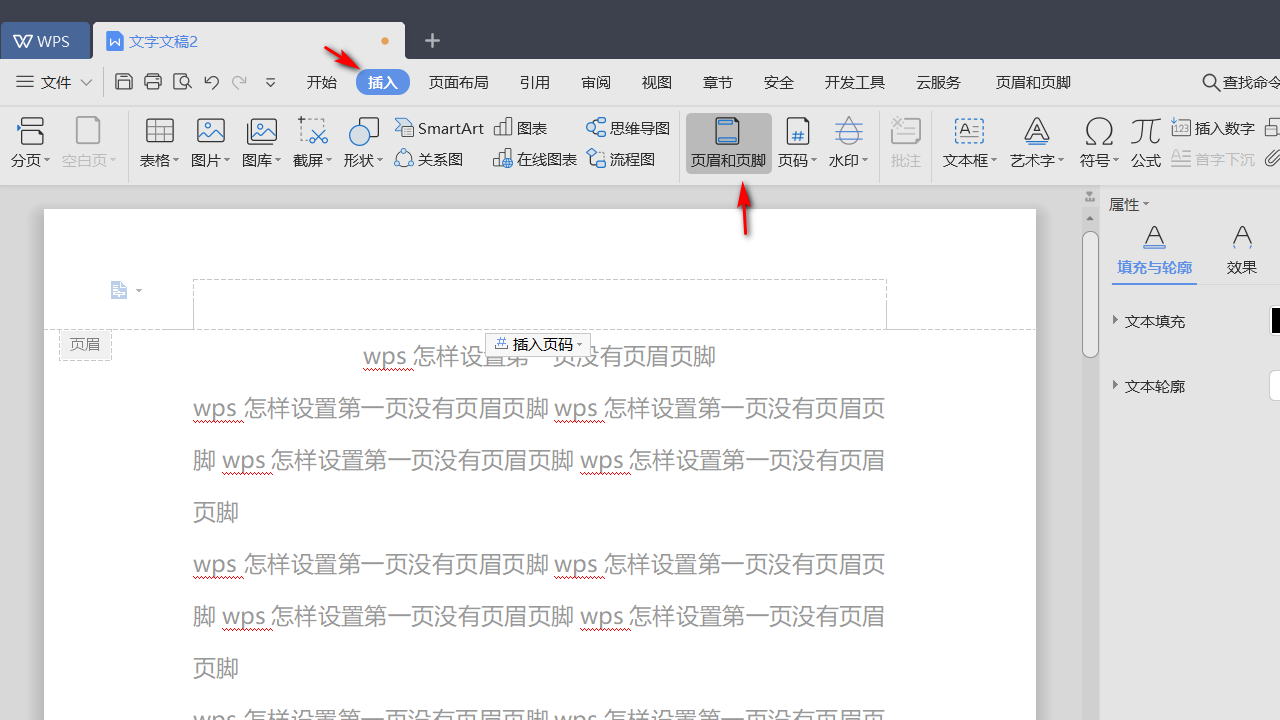
Task: Insert a page break (分页)
Action: 31,142
